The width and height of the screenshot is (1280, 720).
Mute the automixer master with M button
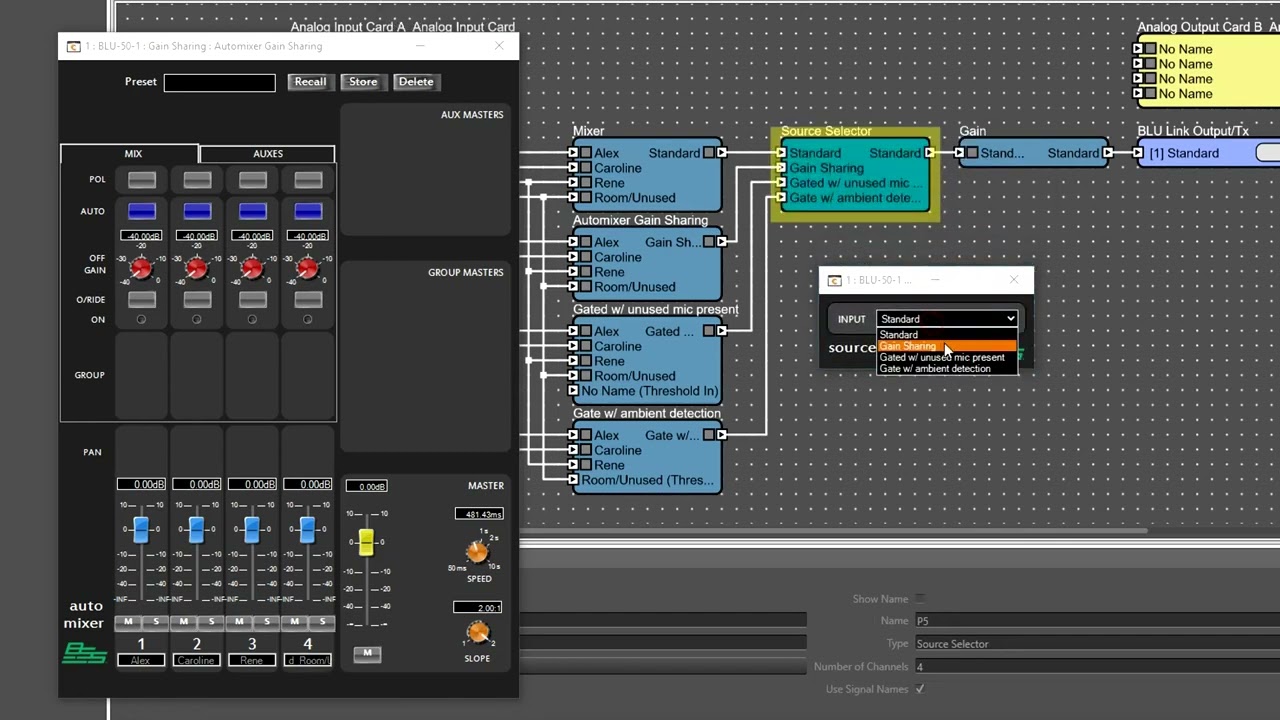[367, 653]
